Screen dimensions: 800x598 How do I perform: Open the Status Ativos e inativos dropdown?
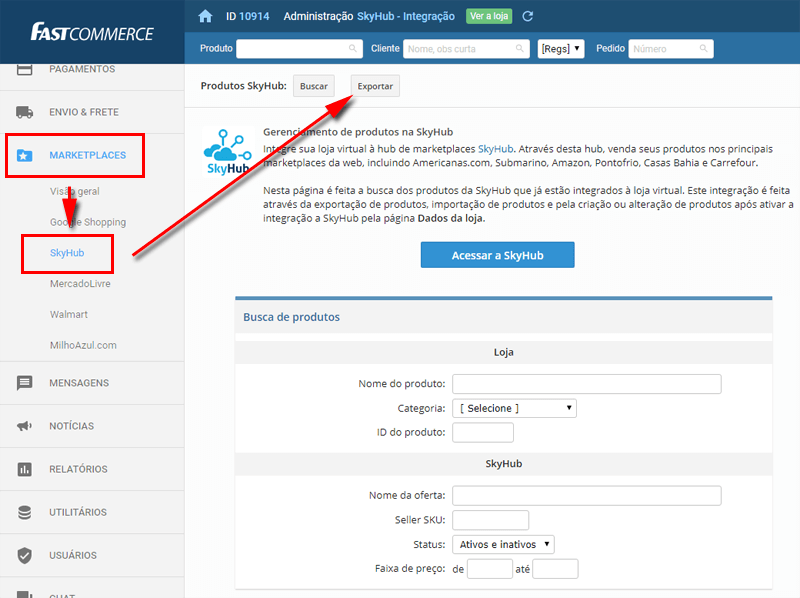click(x=503, y=544)
